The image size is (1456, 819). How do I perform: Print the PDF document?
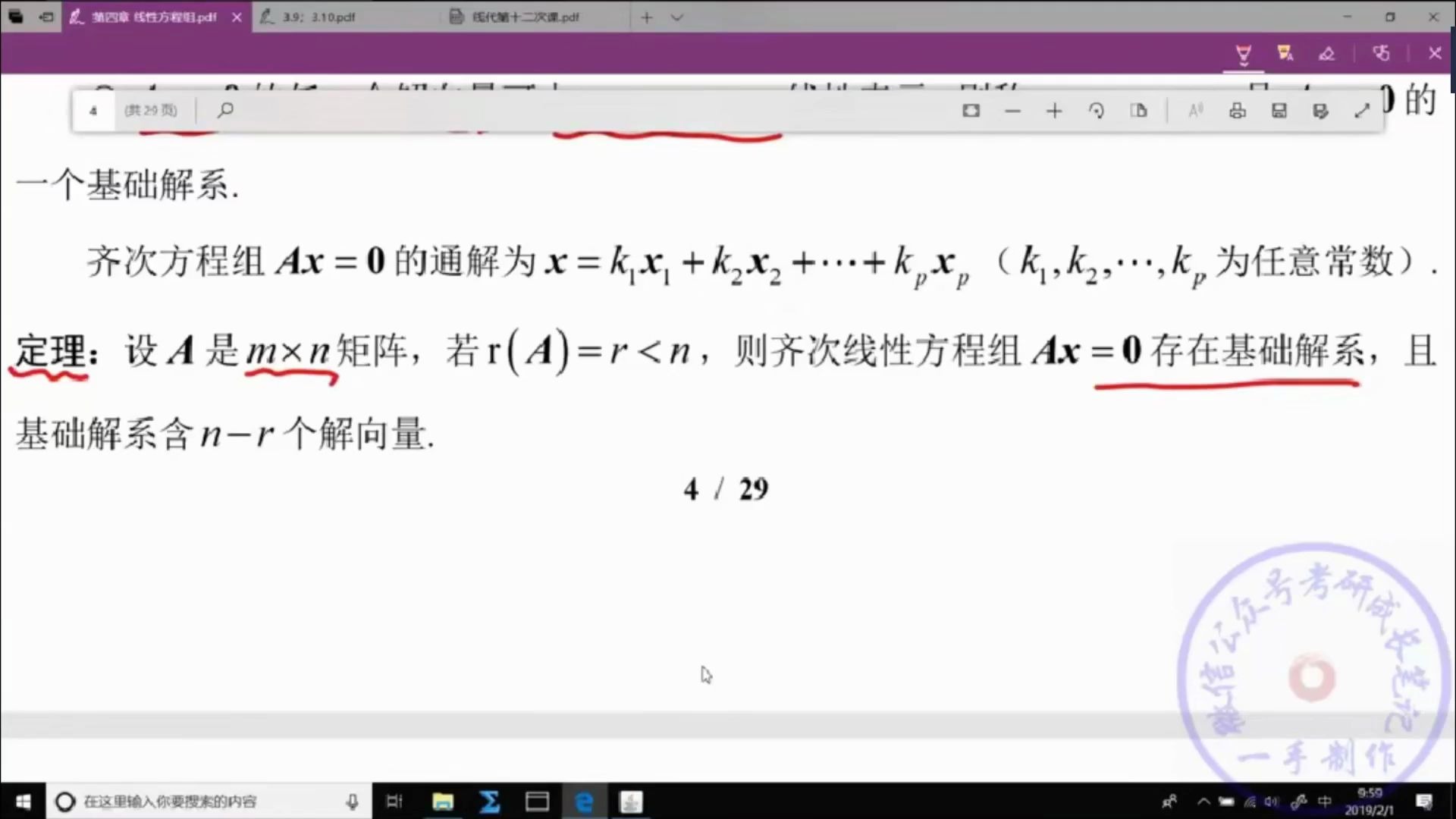(x=1237, y=111)
